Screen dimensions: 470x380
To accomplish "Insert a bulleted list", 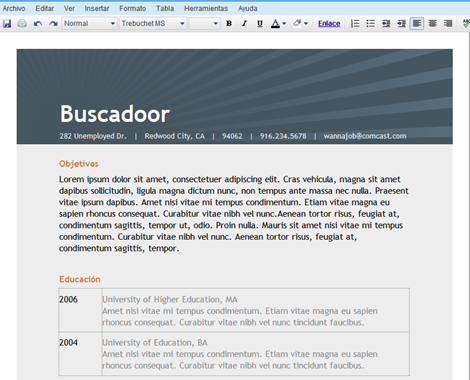I will (370, 24).
